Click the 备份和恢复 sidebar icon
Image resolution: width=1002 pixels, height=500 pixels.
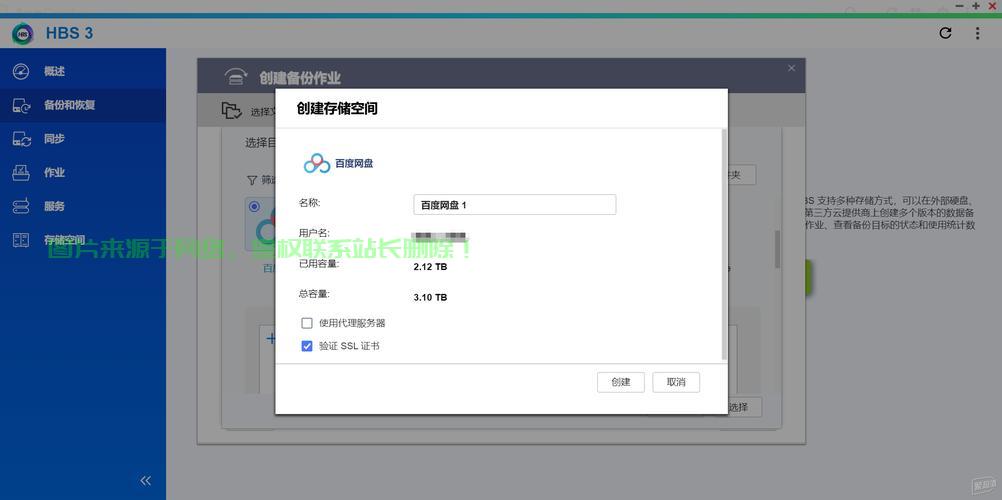coord(21,105)
